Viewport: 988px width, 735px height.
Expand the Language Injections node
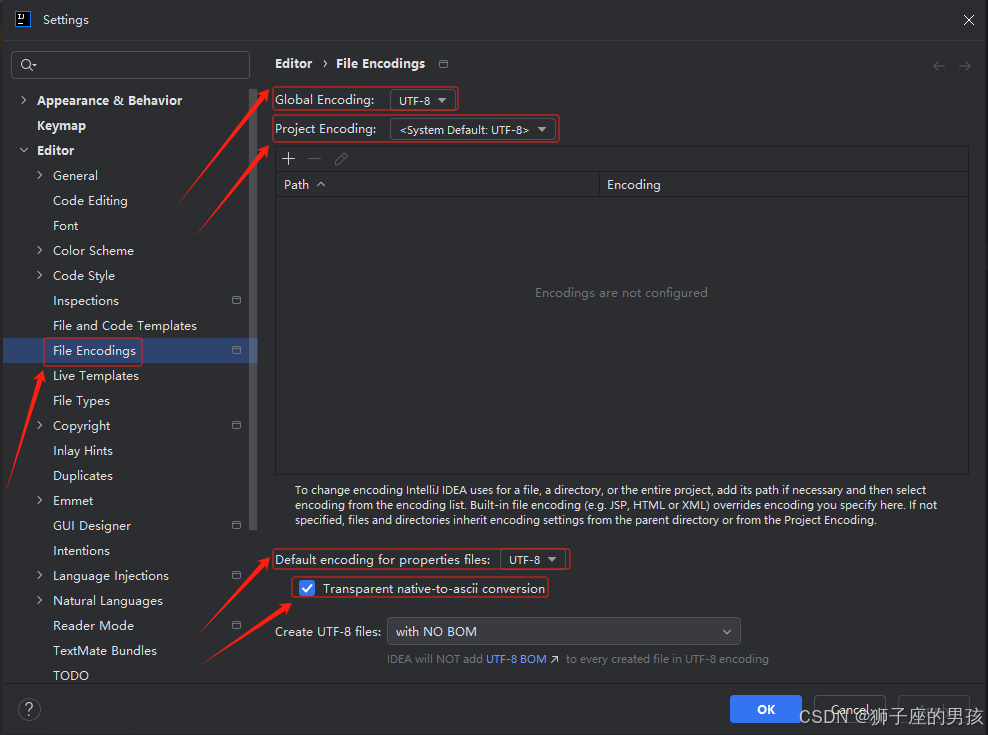click(40, 576)
